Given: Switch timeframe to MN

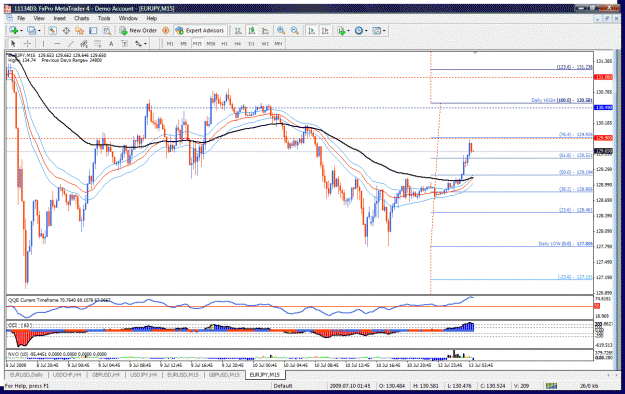Looking at the screenshot, I should tap(279, 43).
